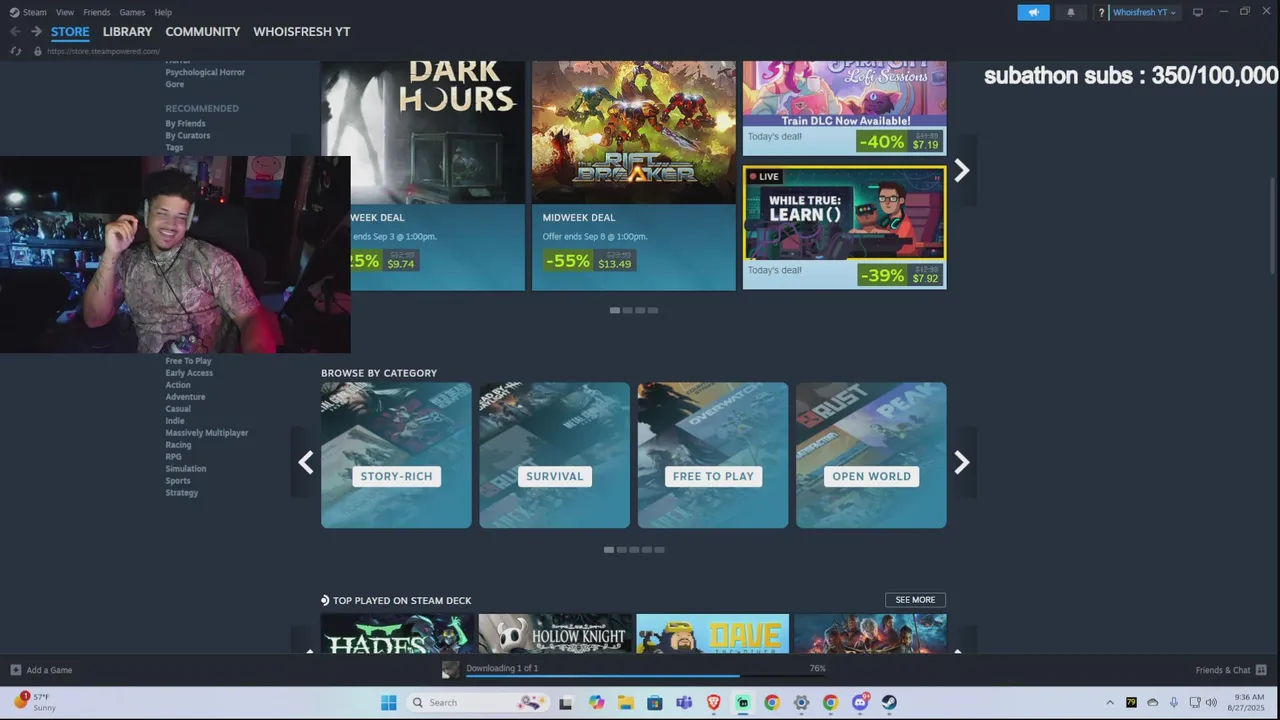Image resolution: width=1280 pixels, height=720 pixels.
Task: Click Add a Game plus icon
Action: 16,670
